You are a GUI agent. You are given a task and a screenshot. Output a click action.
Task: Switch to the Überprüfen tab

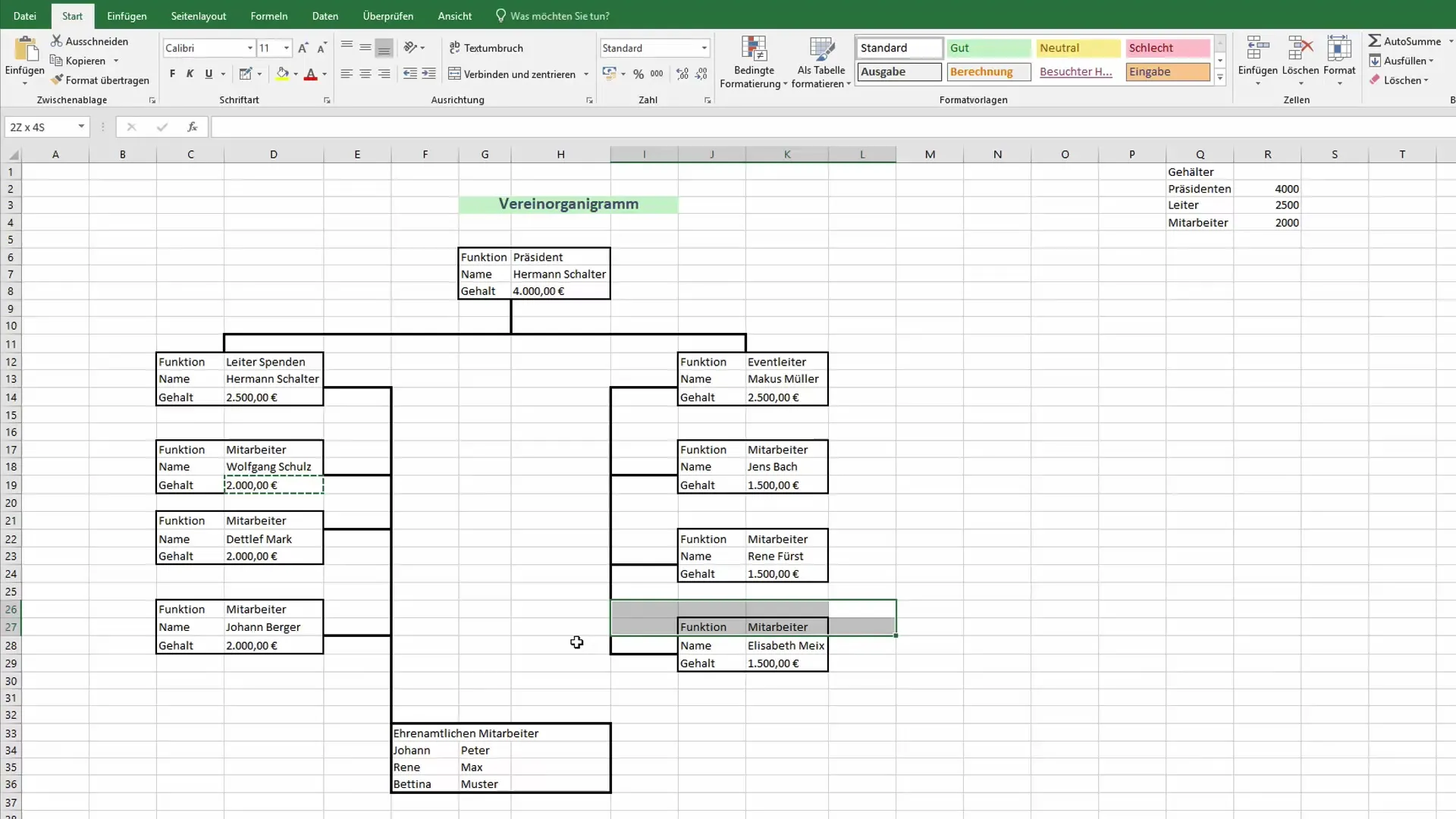coord(388,16)
